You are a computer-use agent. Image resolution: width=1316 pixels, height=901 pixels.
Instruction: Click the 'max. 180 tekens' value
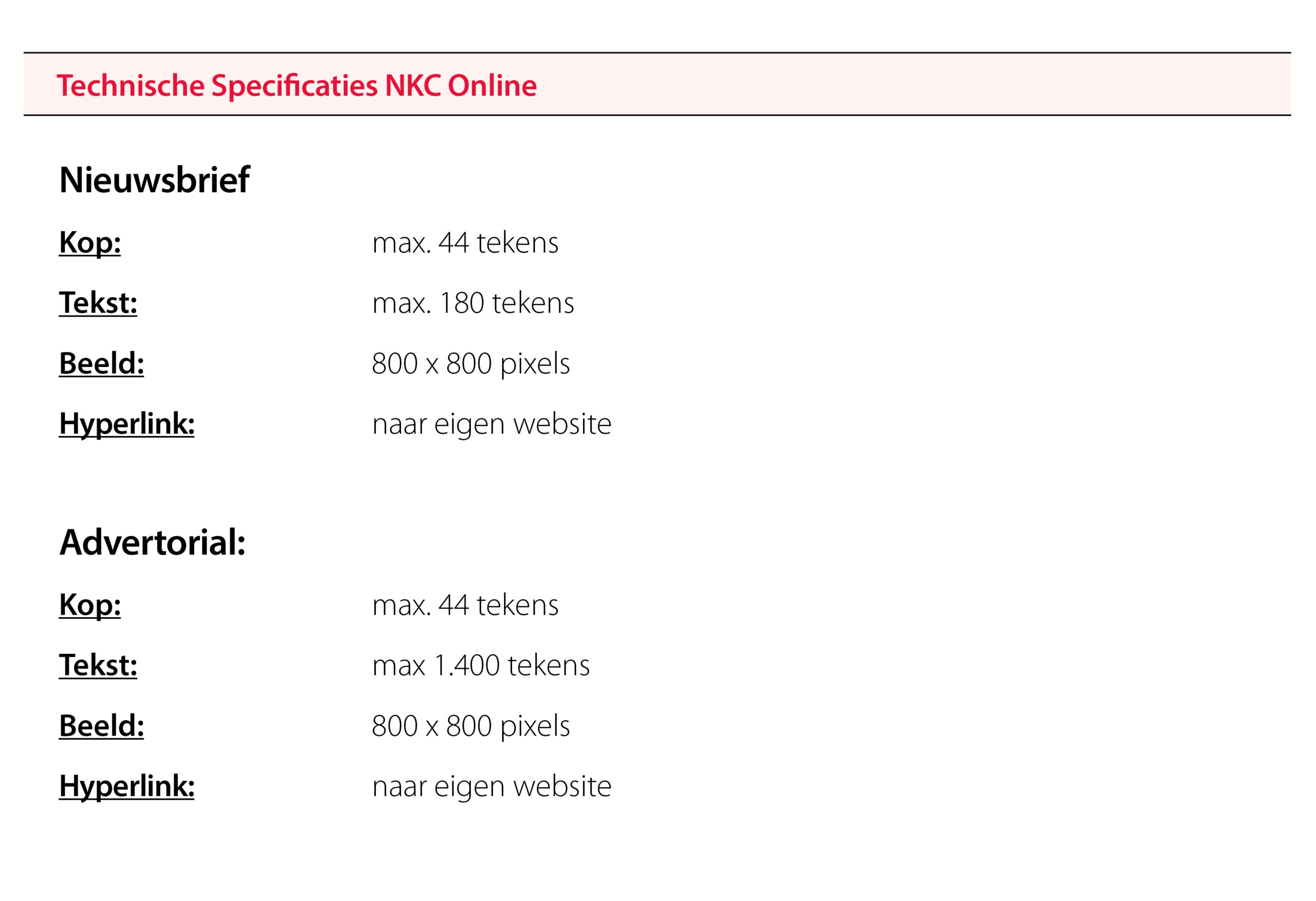point(473,303)
